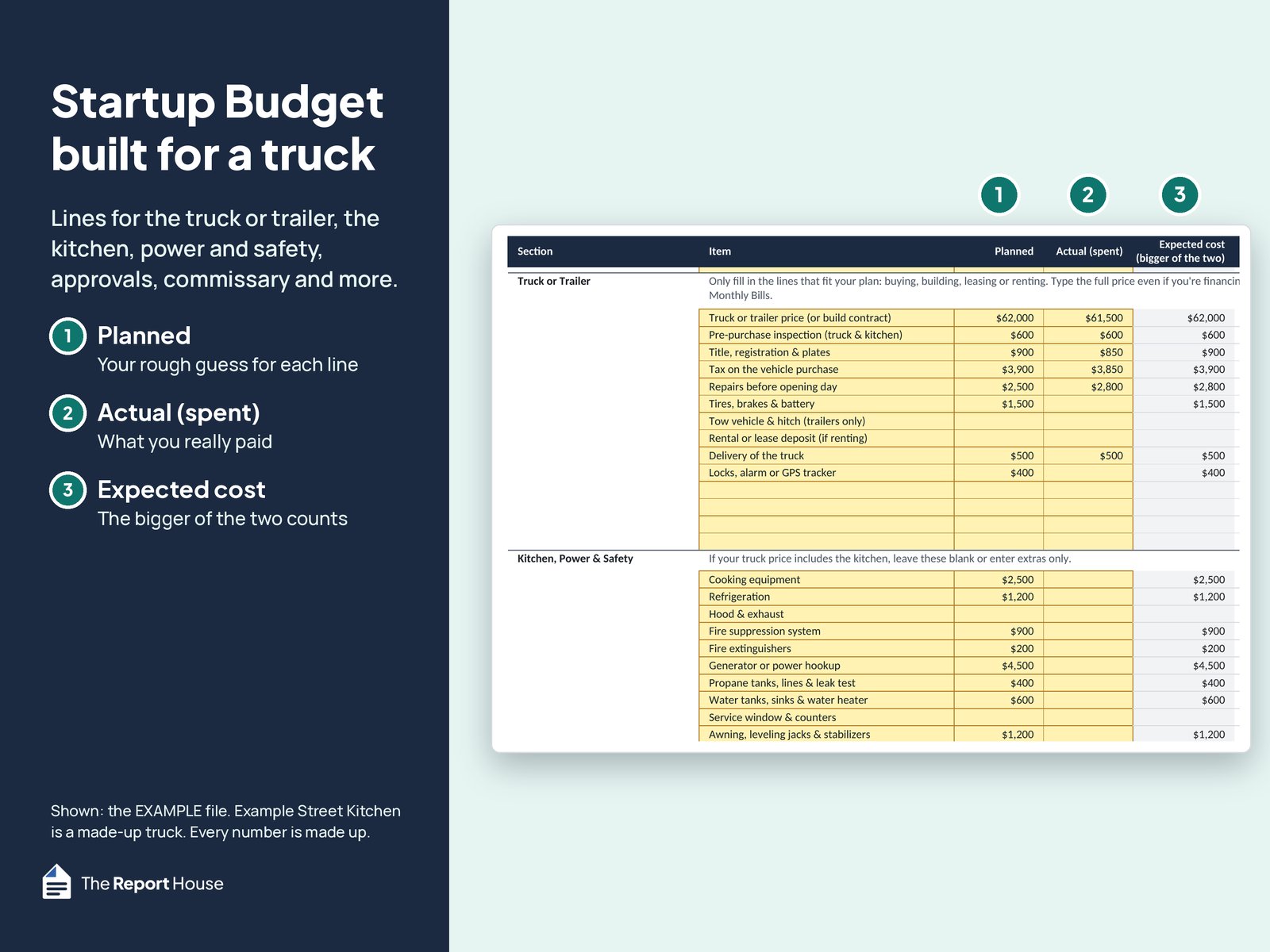Click the actual value $850
The height and width of the screenshot is (952, 1270).
click(x=1087, y=352)
